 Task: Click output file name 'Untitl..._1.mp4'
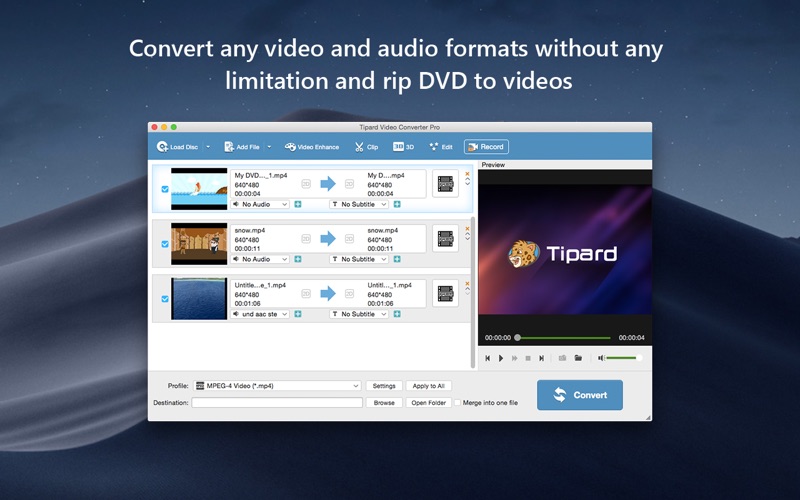pyautogui.click(x=389, y=285)
